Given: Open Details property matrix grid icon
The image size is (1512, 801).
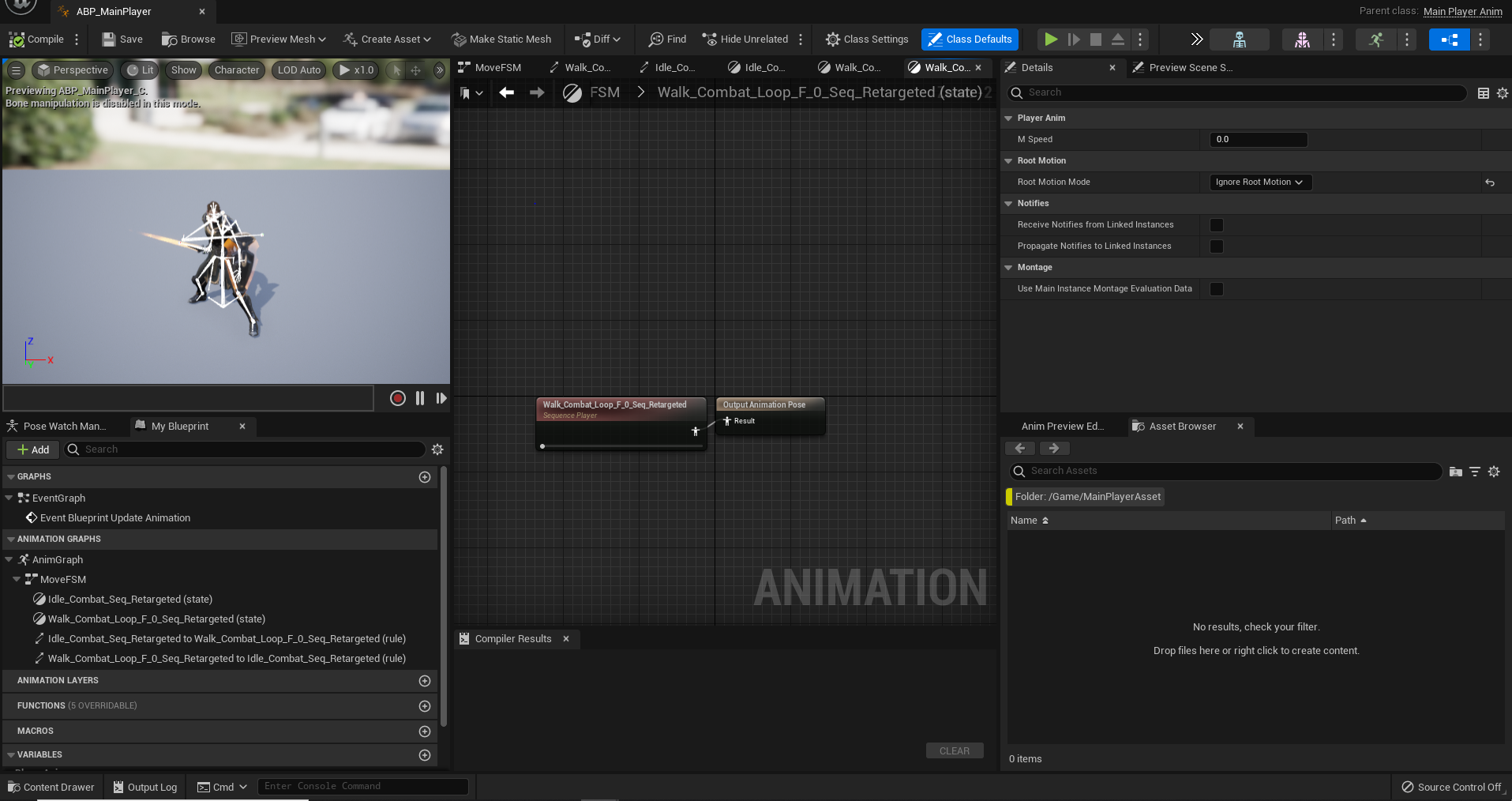Looking at the screenshot, I should (1484, 93).
